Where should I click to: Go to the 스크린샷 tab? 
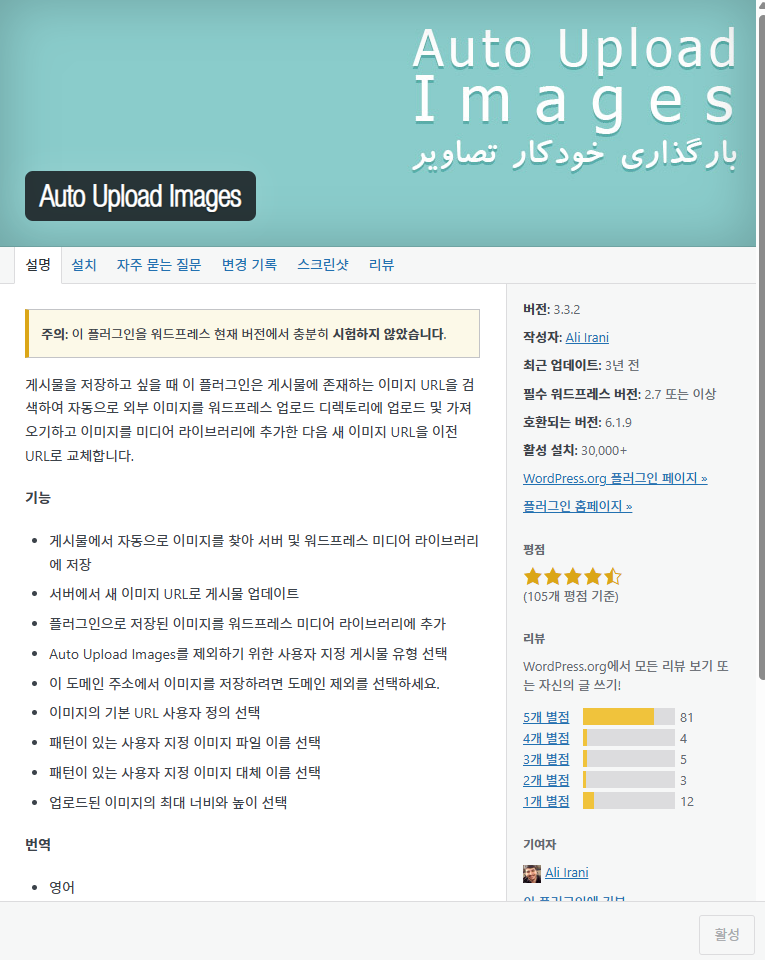[323, 265]
